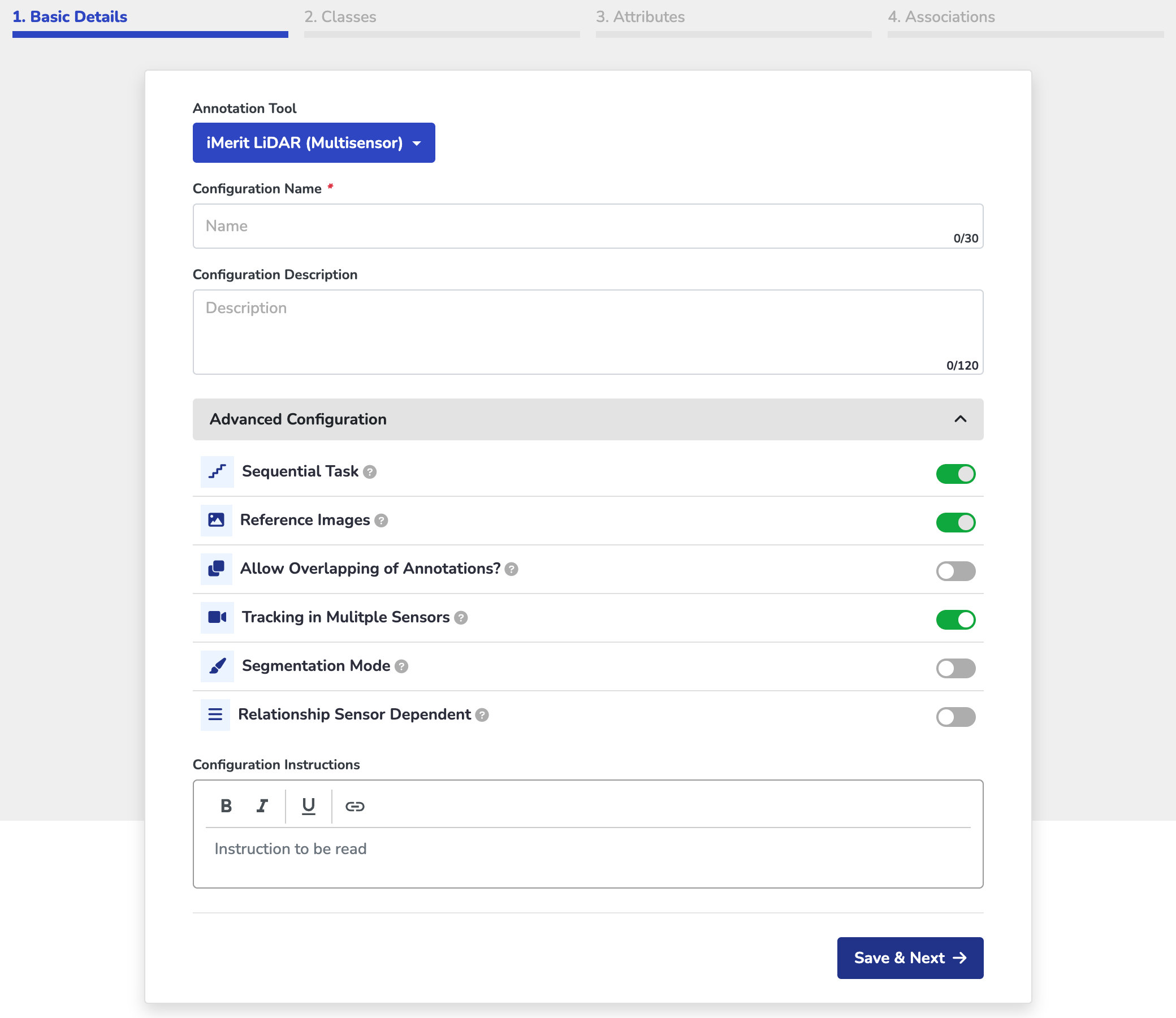Click the overlapping annotations squares icon
The width and height of the screenshot is (1176, 1018).
pyautogui.click(x=217, y=569)
